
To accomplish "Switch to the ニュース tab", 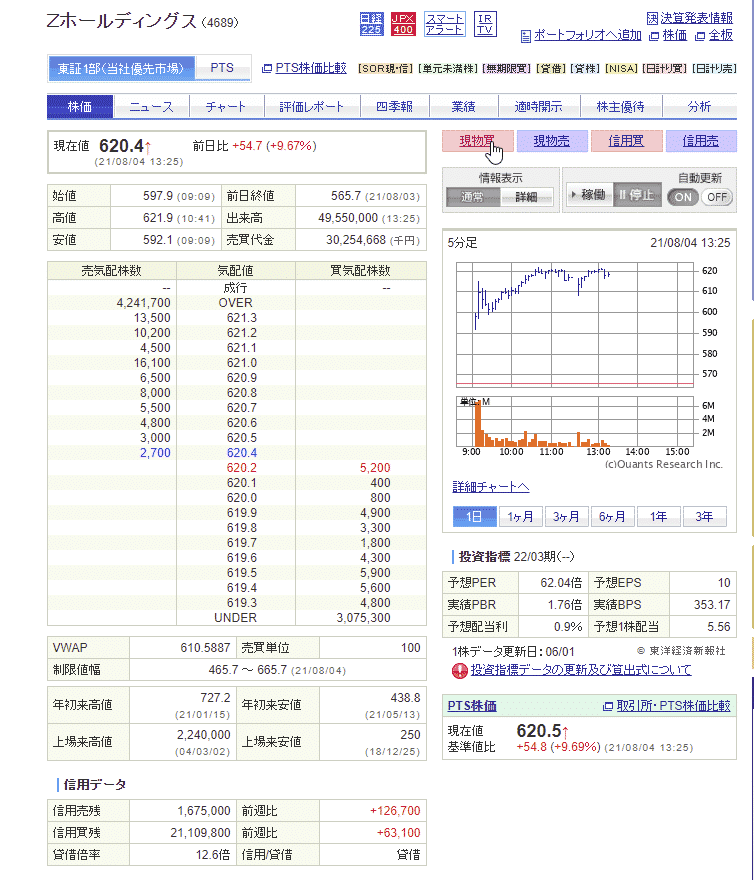I will coord(152,107).
